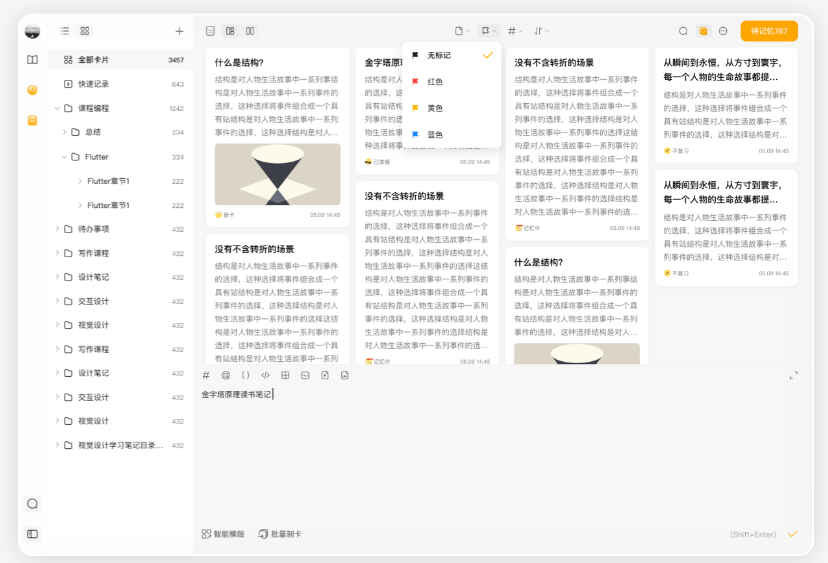
Task: Select the Flutter folder row
Action: 120,157
